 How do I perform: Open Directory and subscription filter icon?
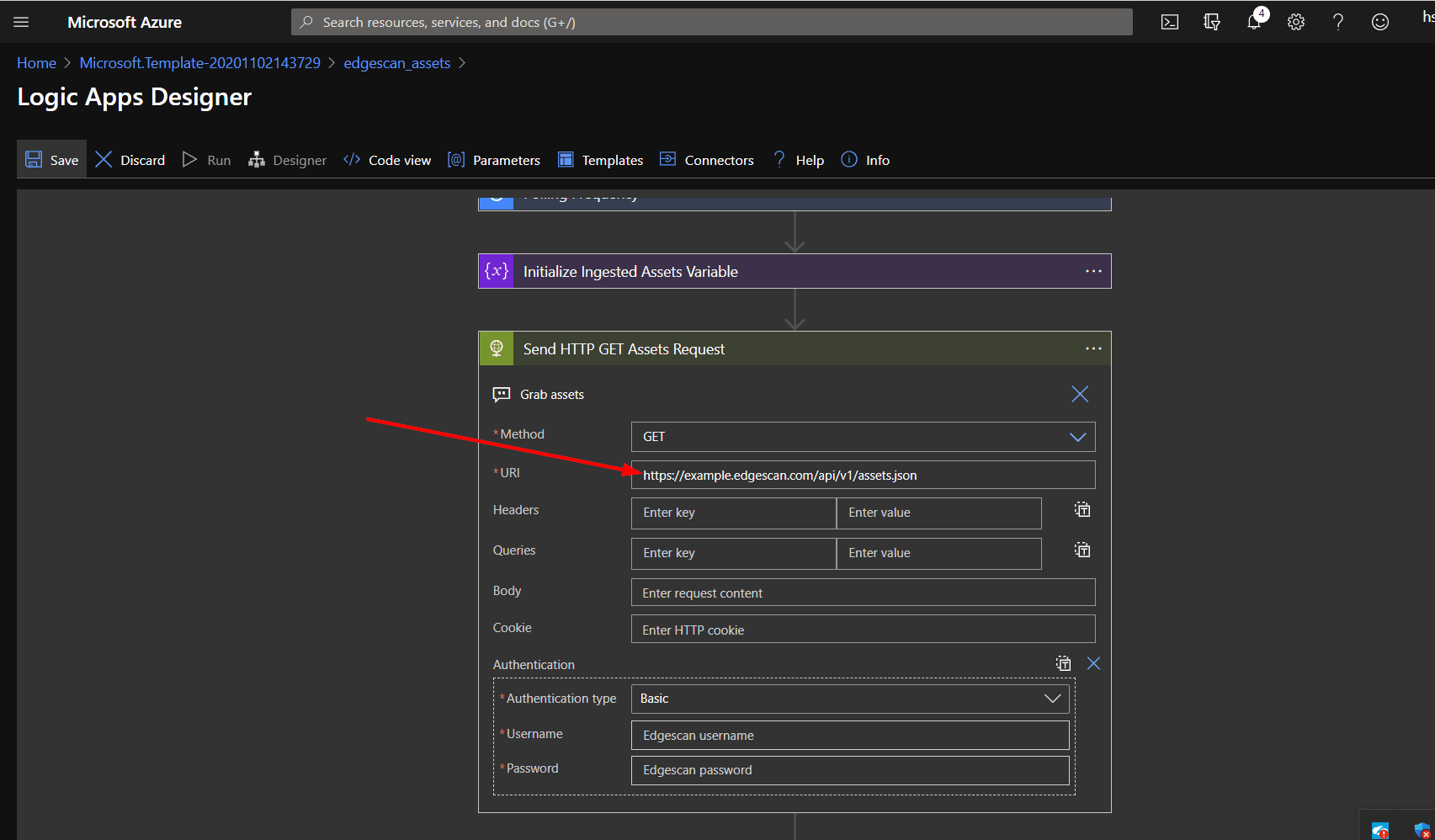1212,22
